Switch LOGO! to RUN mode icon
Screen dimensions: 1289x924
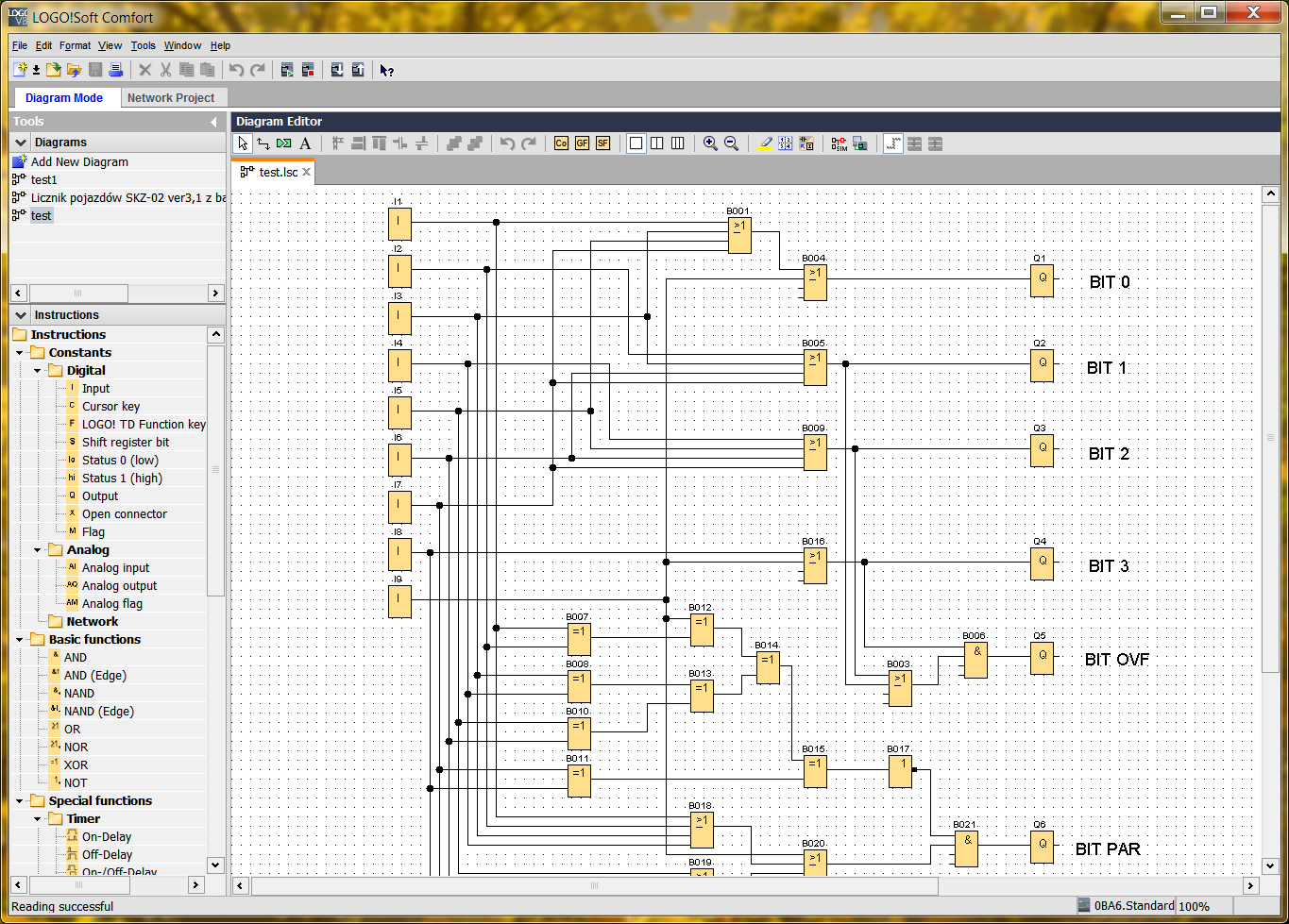(287, 70)
